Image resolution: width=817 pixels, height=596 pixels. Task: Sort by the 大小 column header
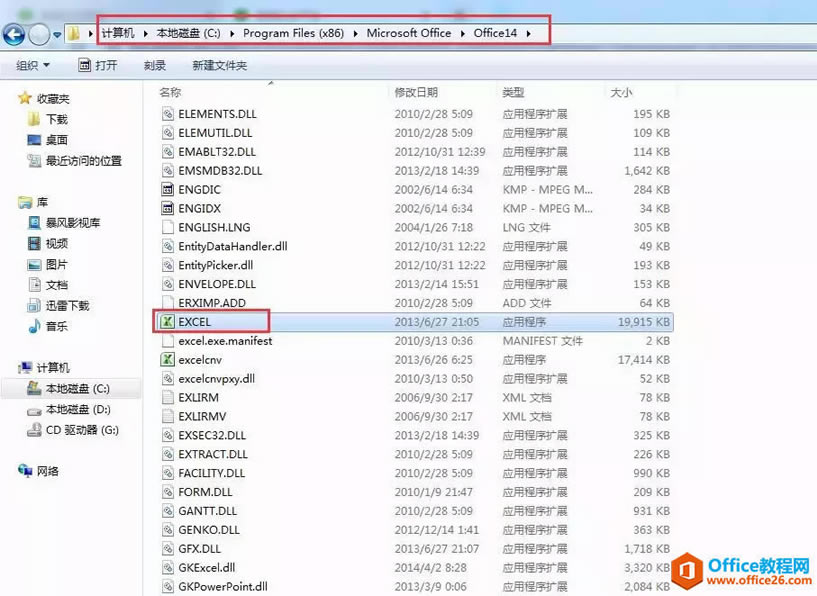pyautogui.click(x=620, y=92)
